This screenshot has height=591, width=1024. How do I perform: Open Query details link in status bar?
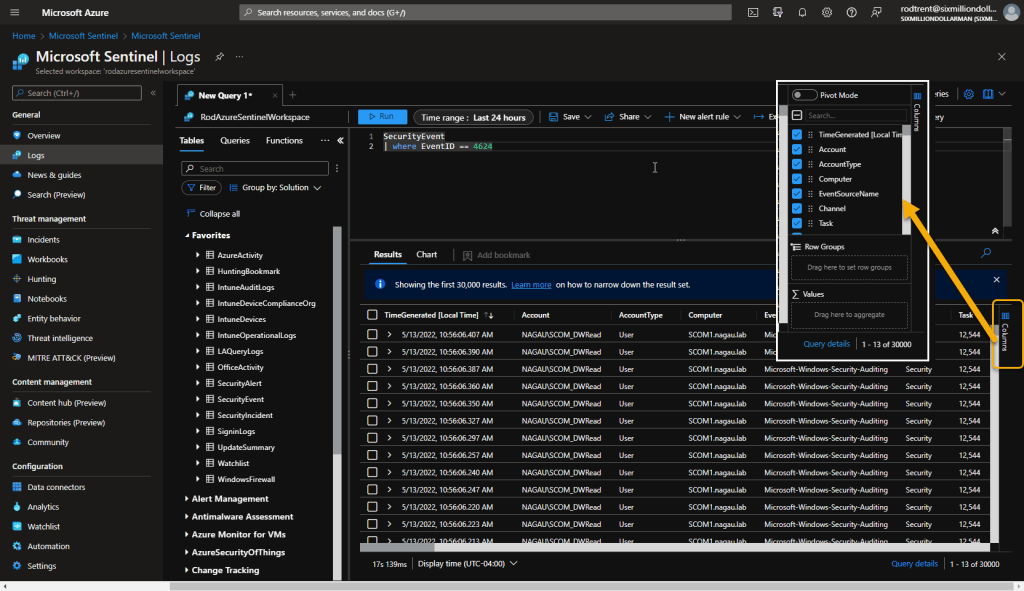tap(914, 564)
